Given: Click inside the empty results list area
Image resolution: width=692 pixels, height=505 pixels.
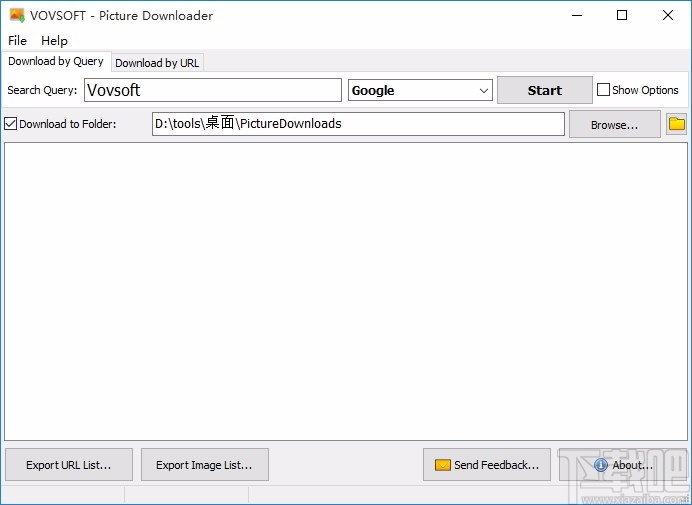Looking at the screenshot, I should click(346, 291).
